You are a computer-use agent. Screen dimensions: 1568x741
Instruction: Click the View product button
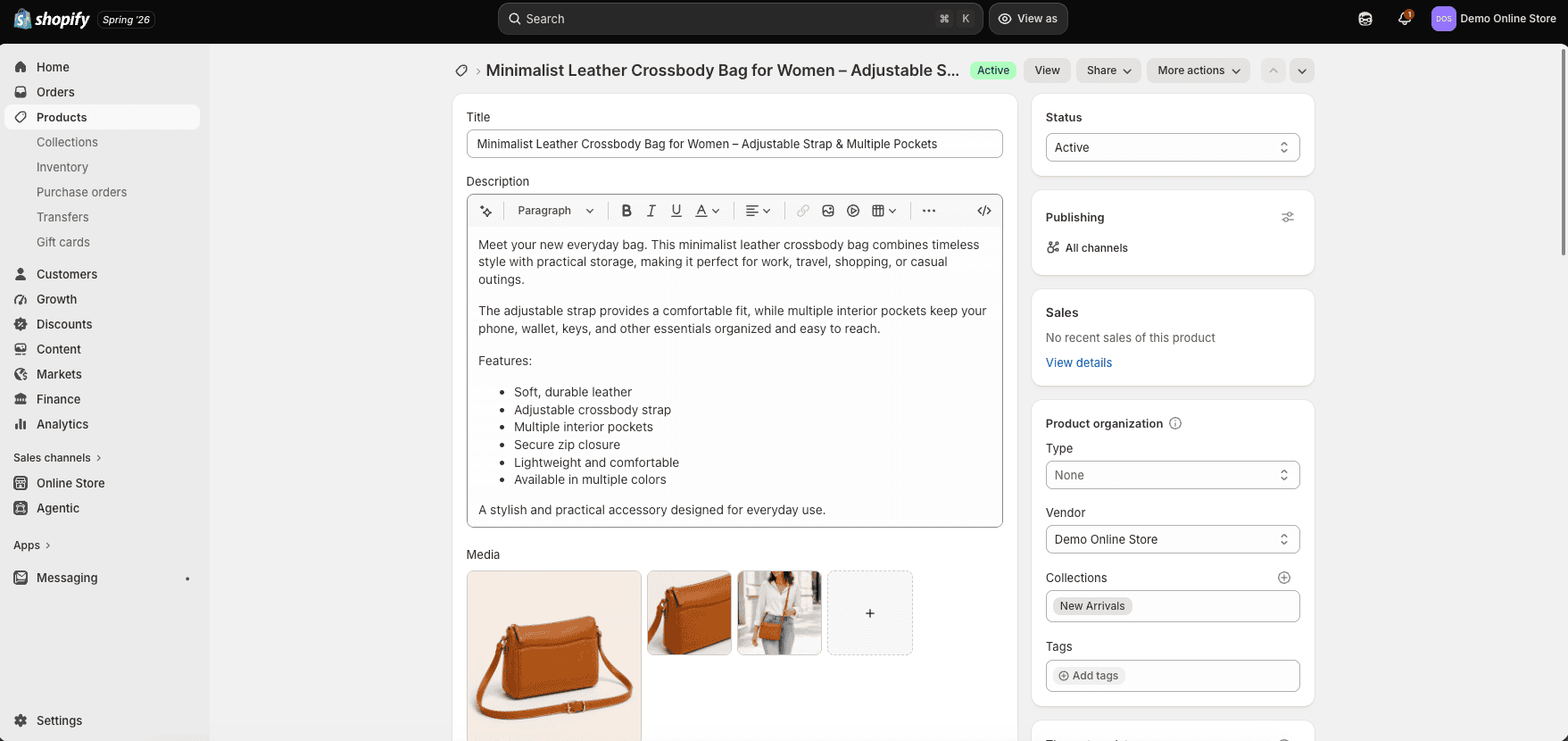tap(1047, 71)
